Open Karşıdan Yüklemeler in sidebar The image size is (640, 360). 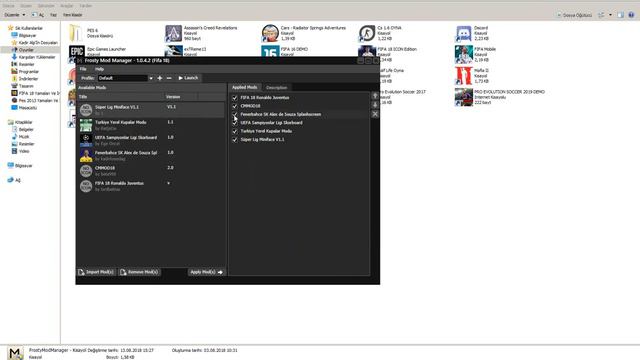(37, 57)
